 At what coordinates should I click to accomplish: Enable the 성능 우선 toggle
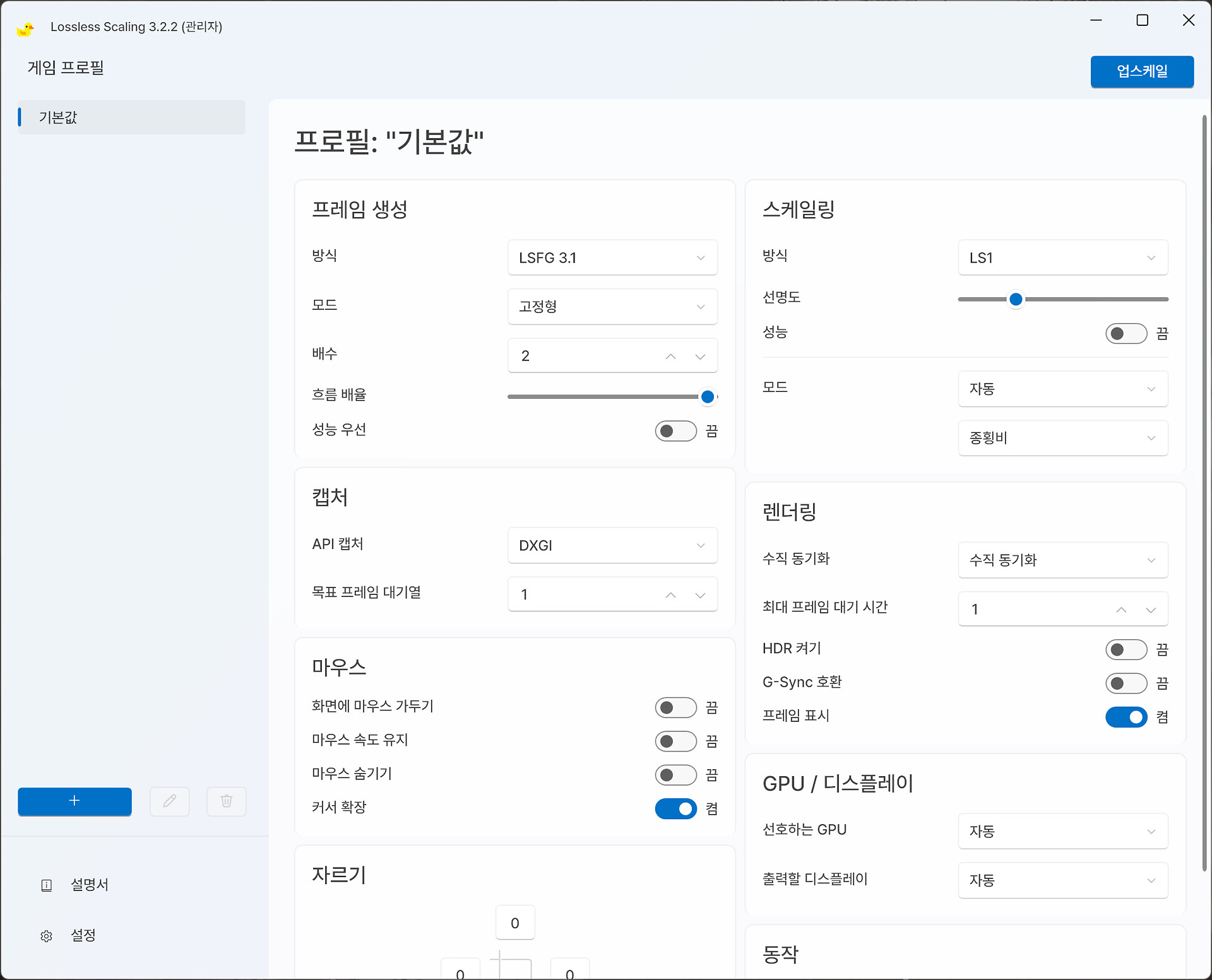click(x=675, y=431)
